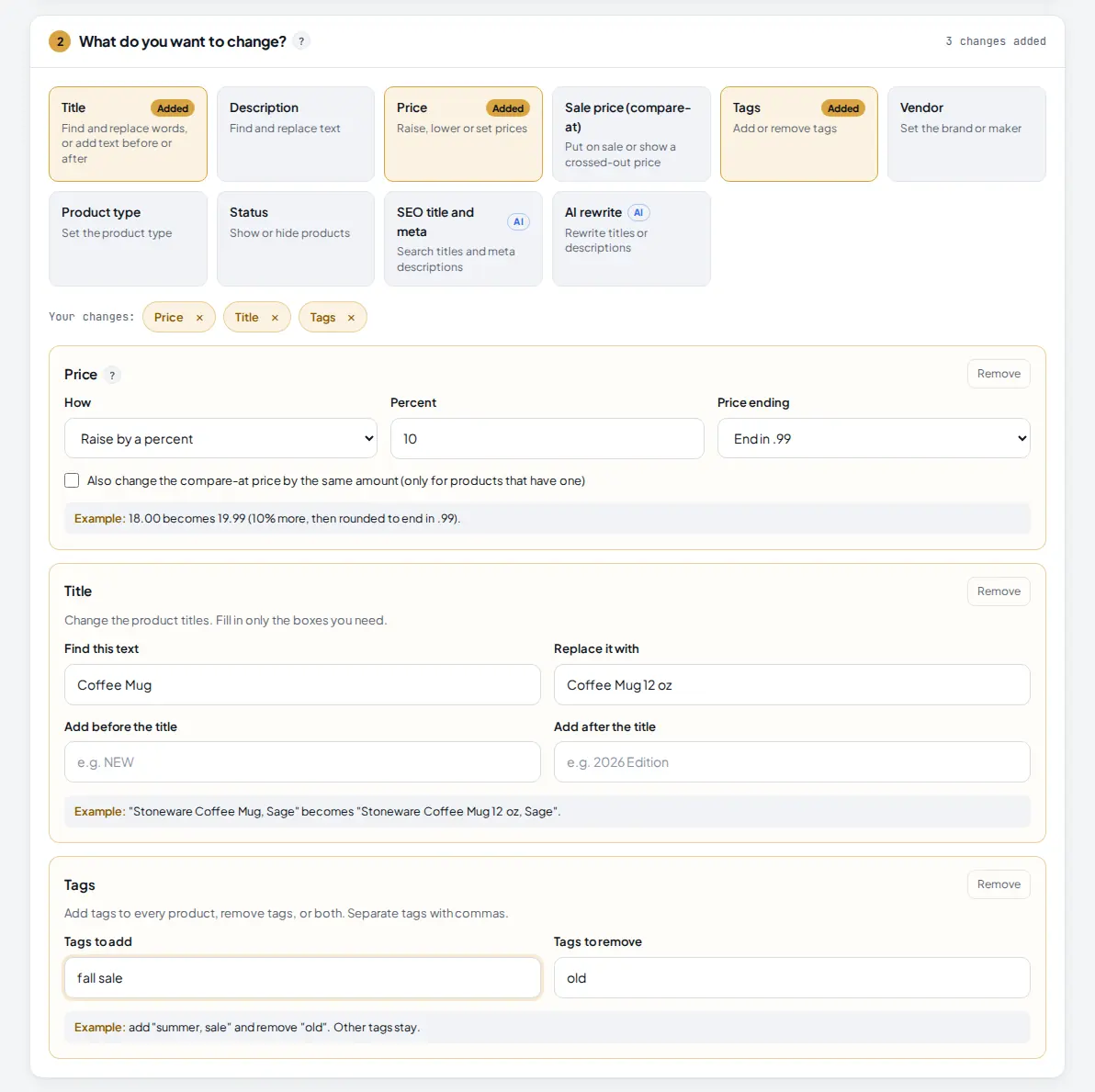Click the step 2 number badge

coord(60,41)
